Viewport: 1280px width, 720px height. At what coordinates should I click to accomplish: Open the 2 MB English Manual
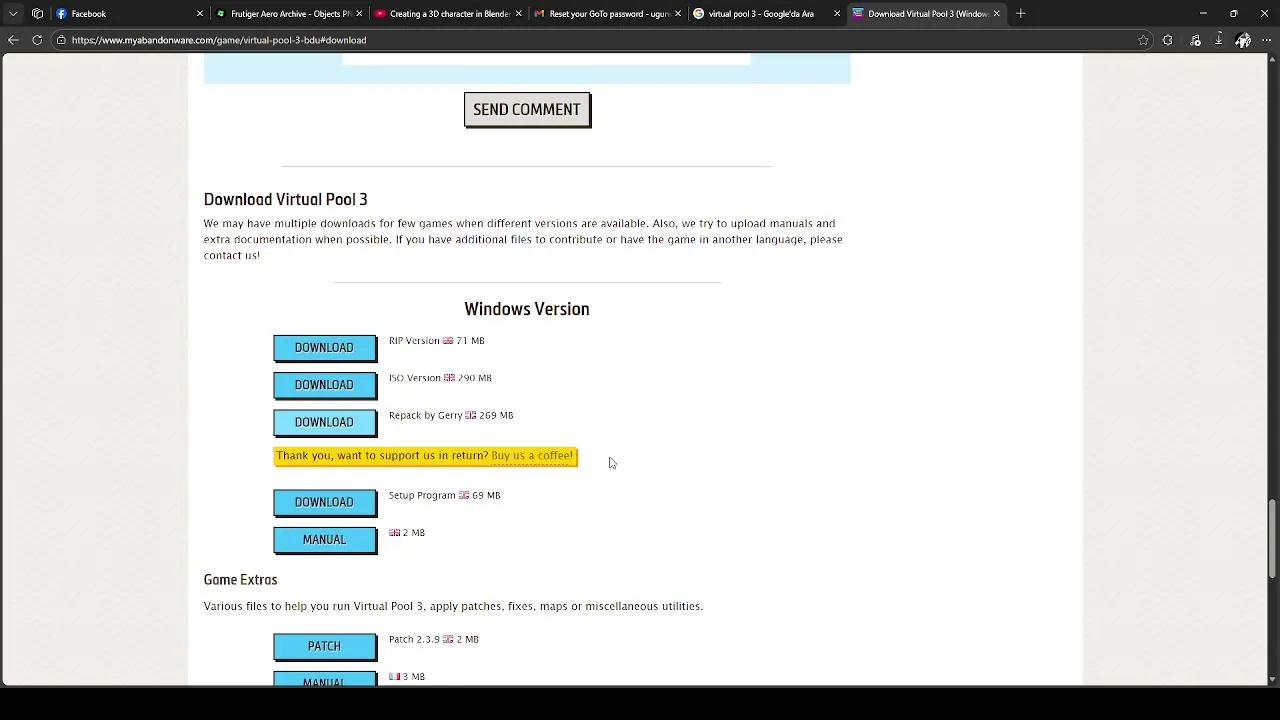pyautogui.click(x=325, y=540)
